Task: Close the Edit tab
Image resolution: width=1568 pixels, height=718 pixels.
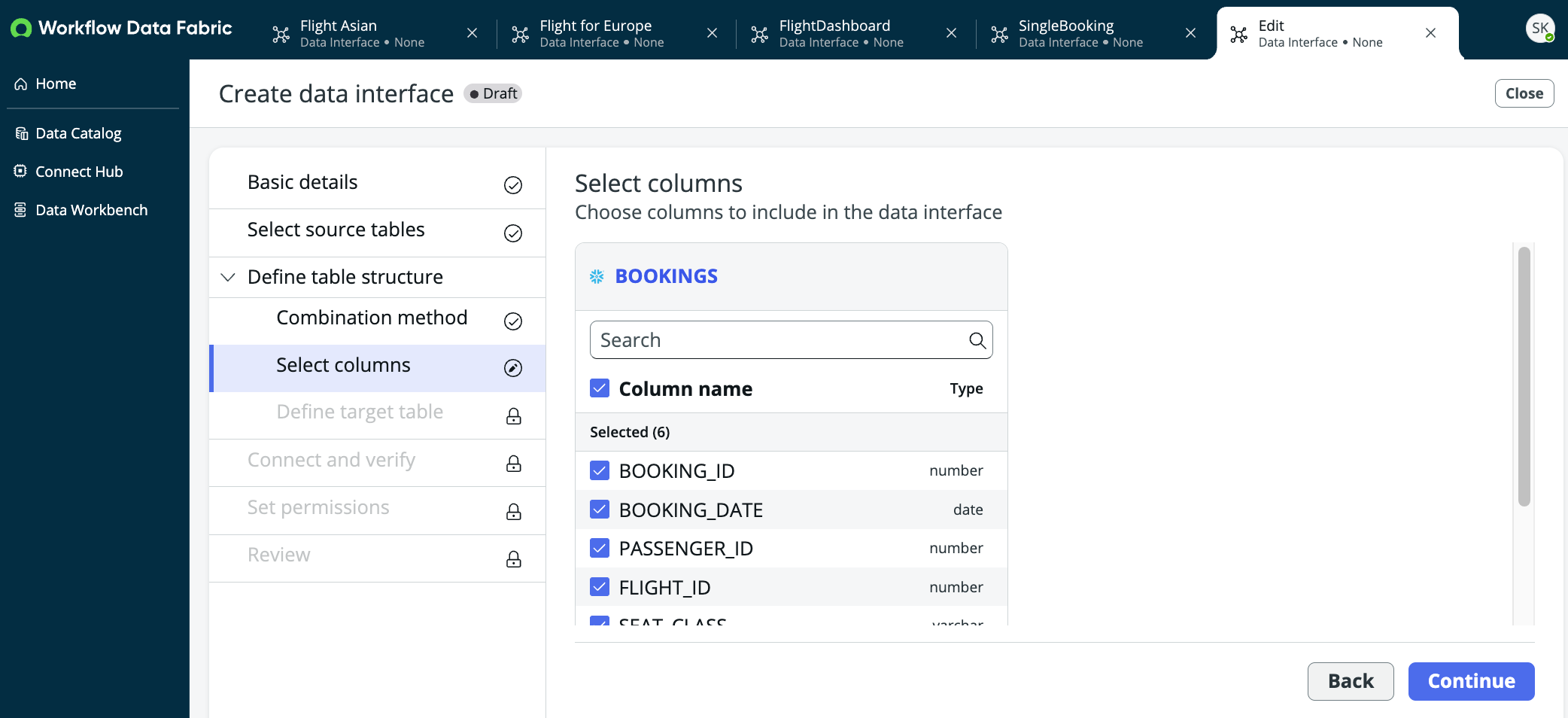Action: click(x=1430, y=33)
